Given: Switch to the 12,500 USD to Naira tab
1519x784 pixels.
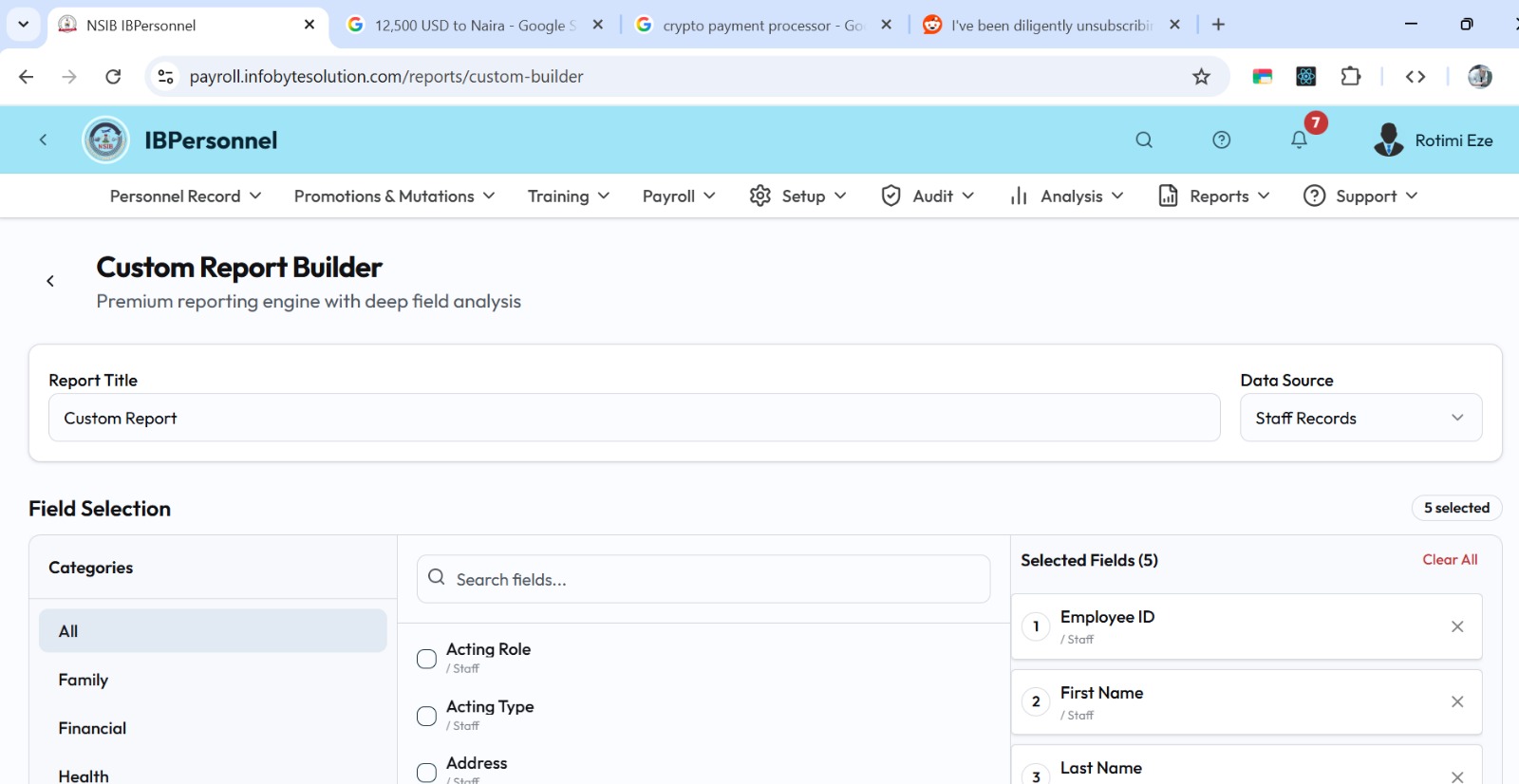Looking at the screenshot, I should [x=475, y=25].
